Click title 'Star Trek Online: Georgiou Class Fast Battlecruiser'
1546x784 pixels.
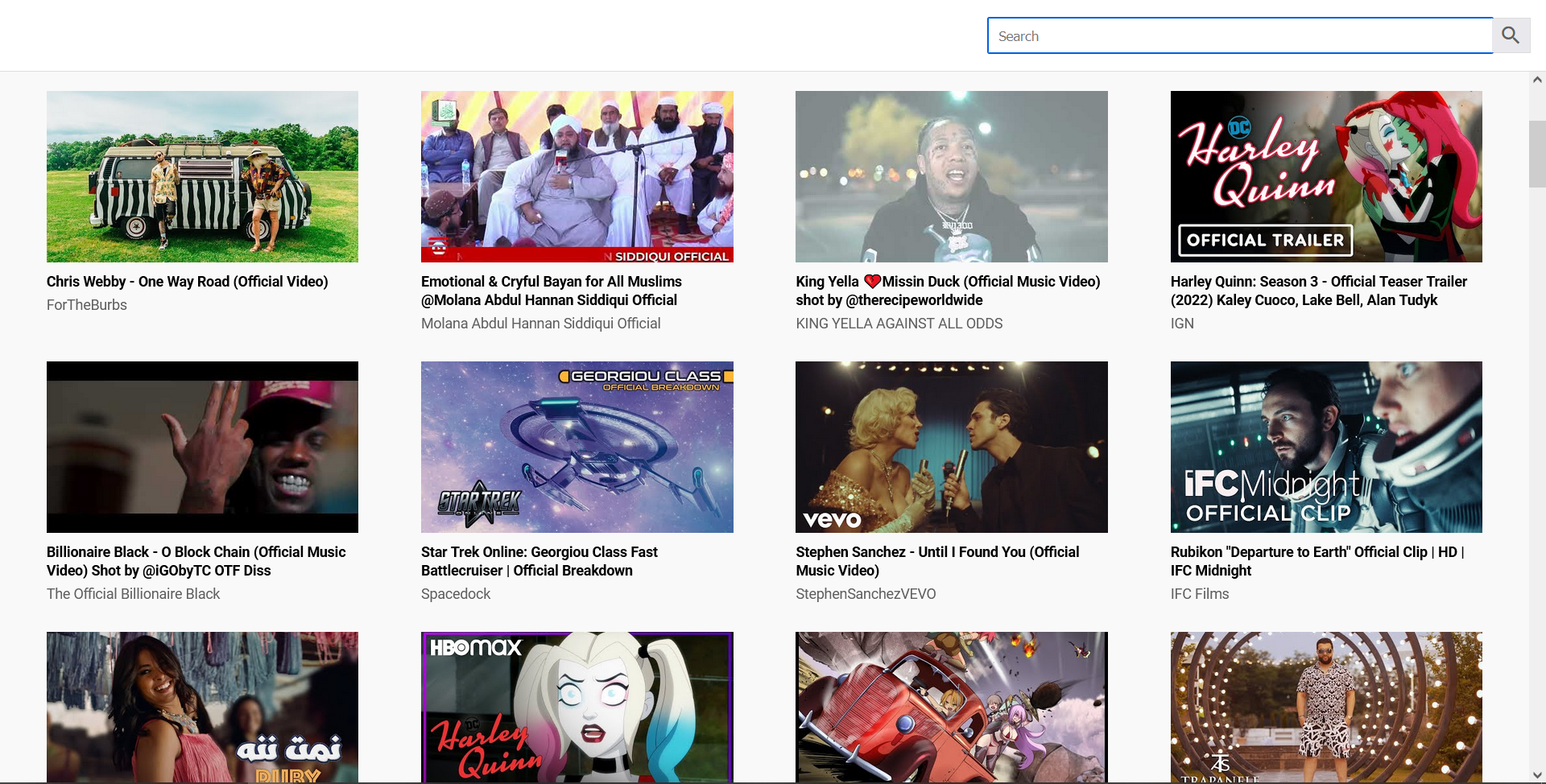(x=539, y=561)
